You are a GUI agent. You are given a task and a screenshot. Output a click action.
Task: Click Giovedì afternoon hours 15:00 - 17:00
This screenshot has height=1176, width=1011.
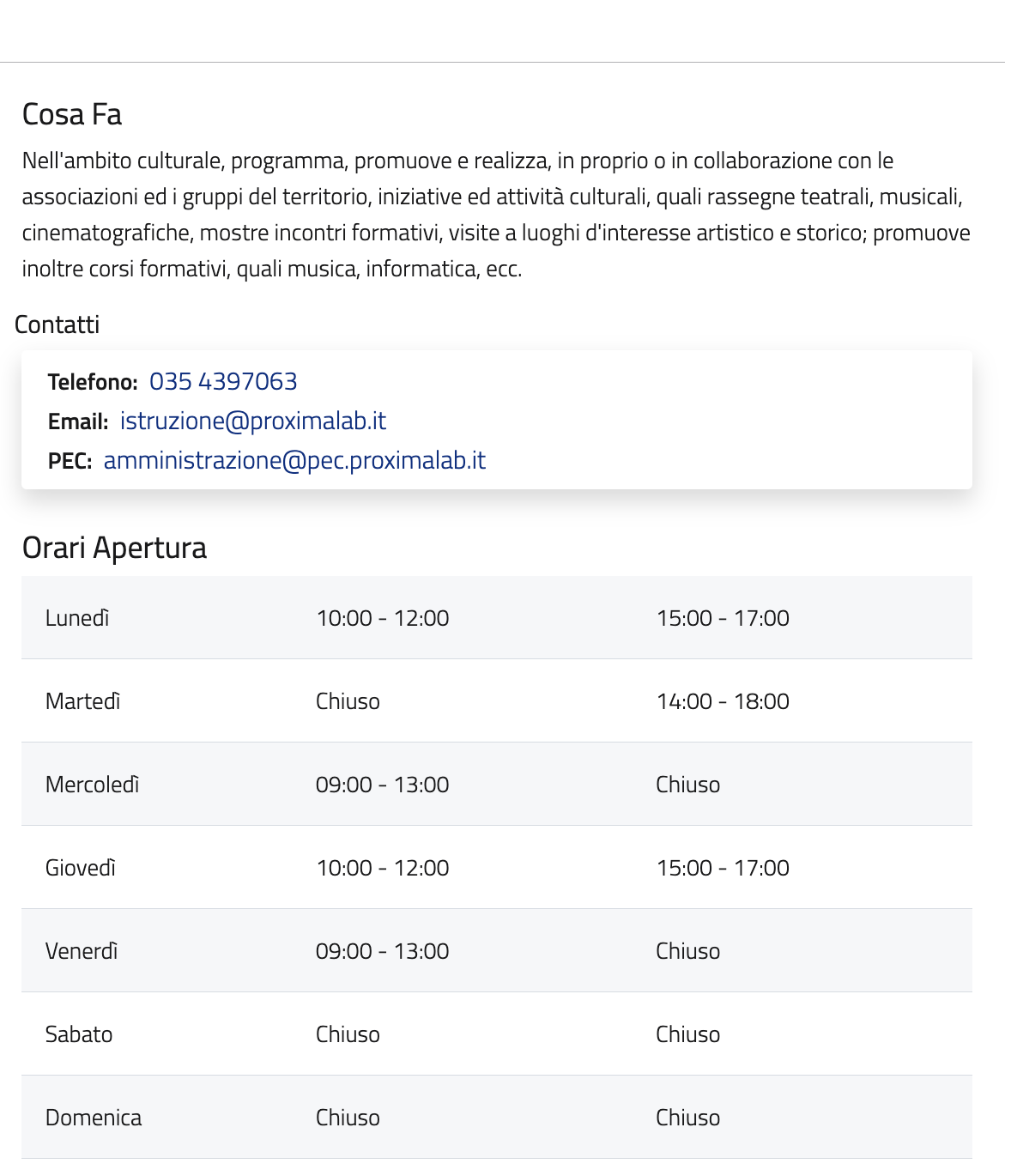[x=723, y=868]
